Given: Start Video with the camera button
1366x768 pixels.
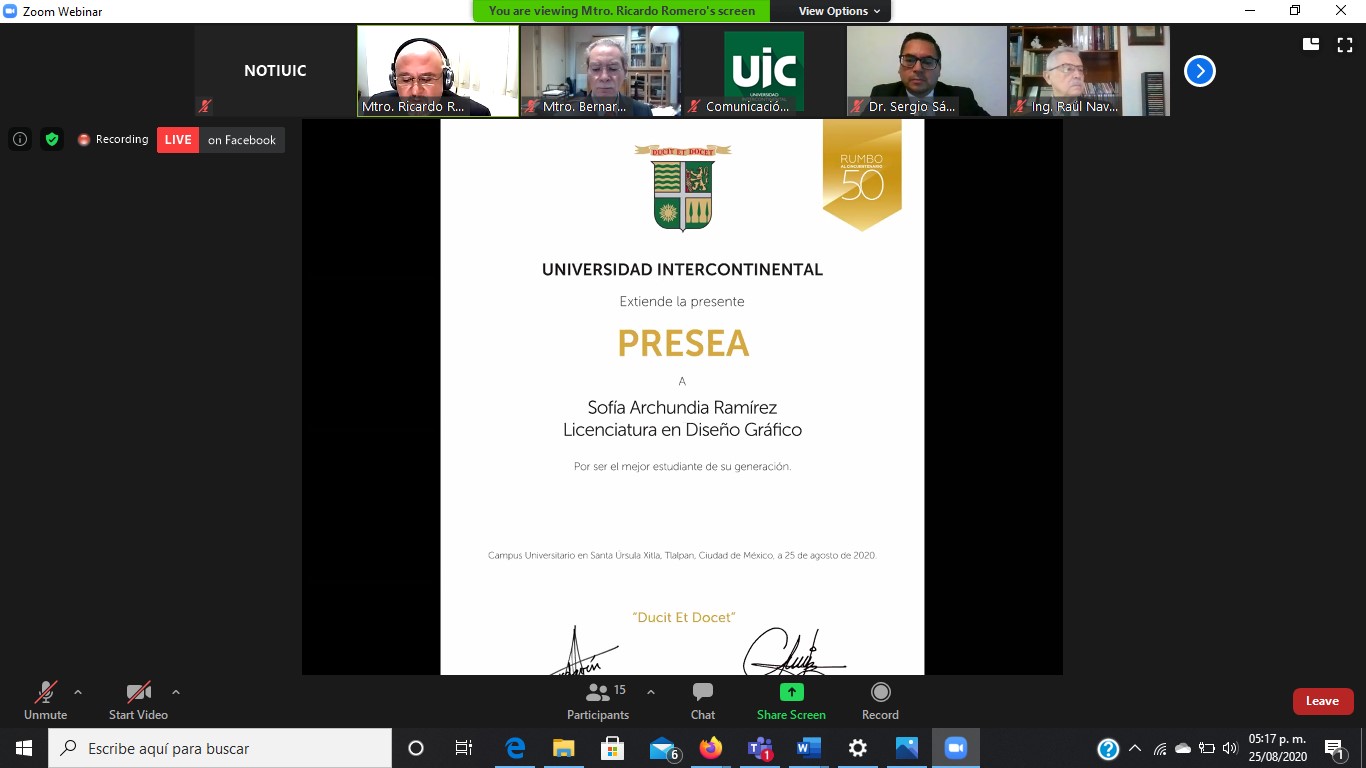Looking at the screenshot, I should [x=139, y=700].
